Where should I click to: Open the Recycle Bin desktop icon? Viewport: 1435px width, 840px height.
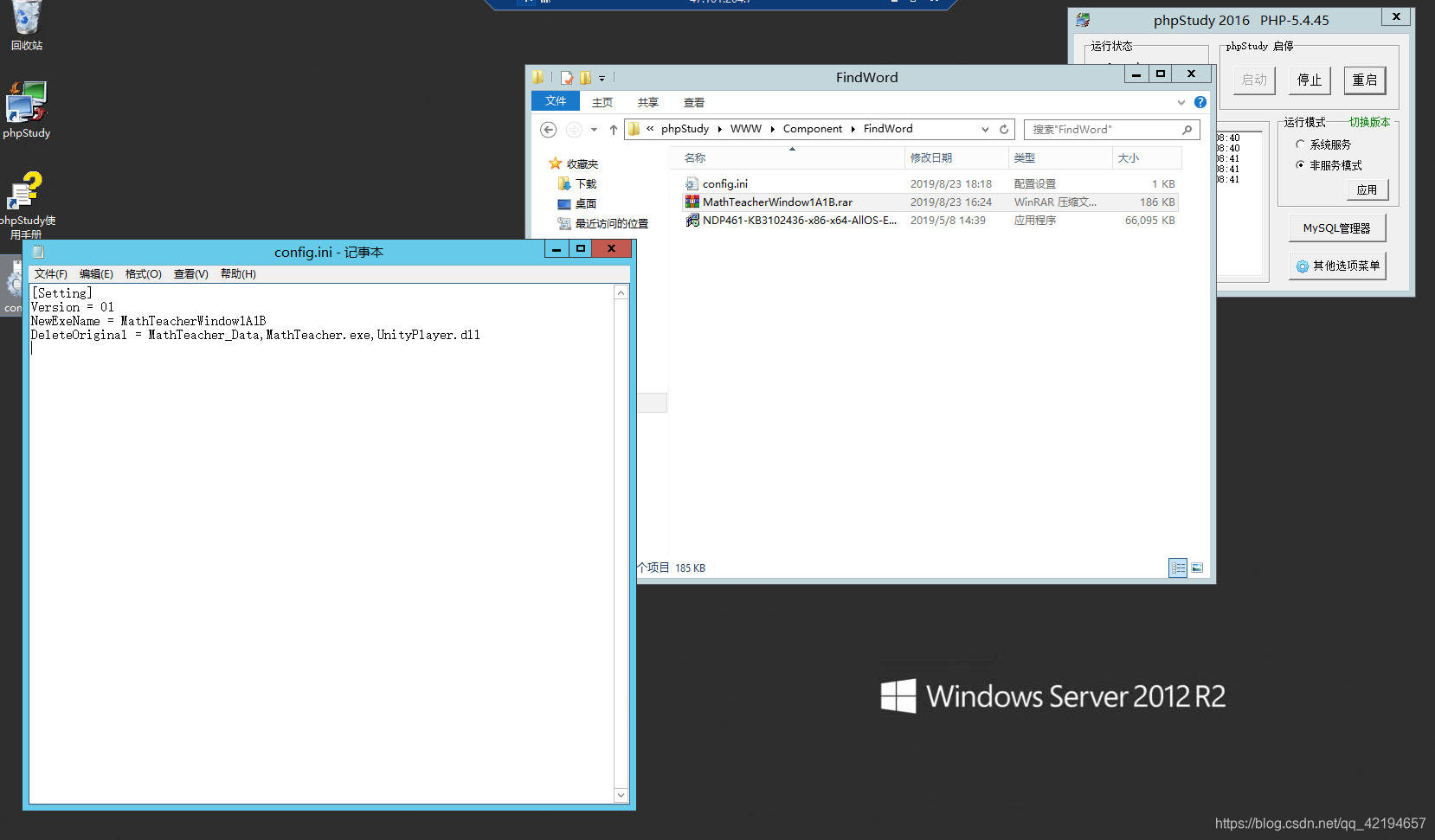pos(26,24)
